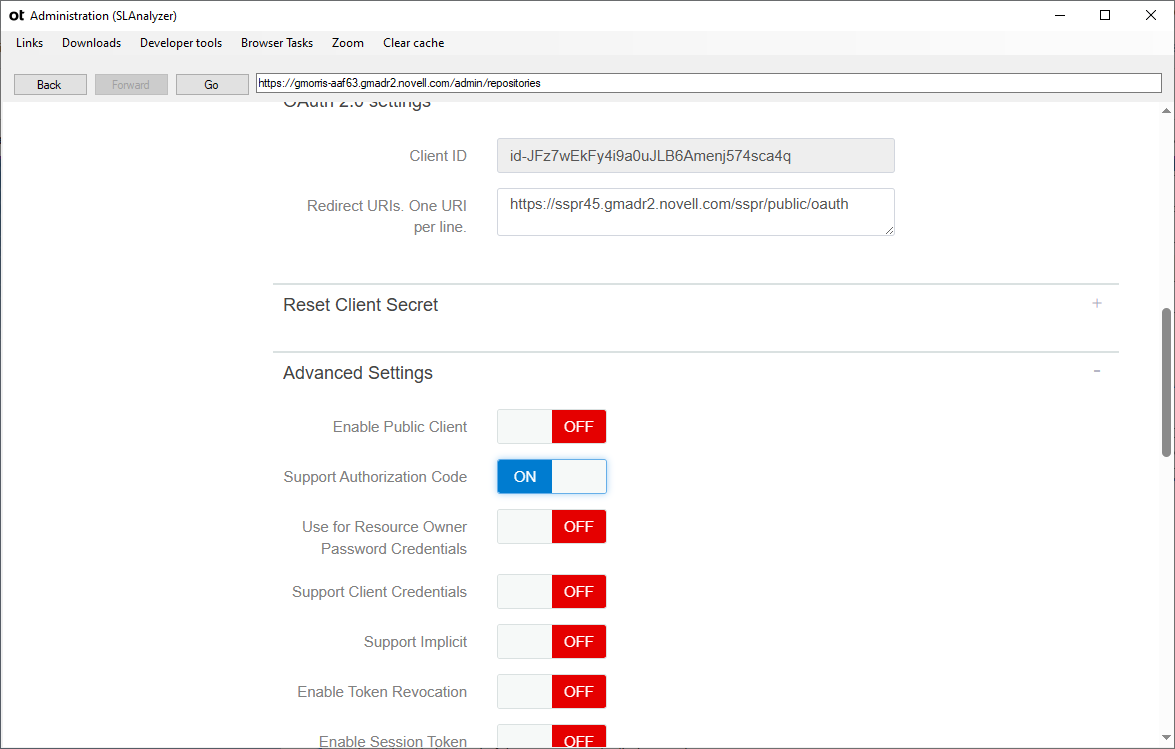
Task: Expand the Reset Client Secret section
Action: click(1097, 304)
